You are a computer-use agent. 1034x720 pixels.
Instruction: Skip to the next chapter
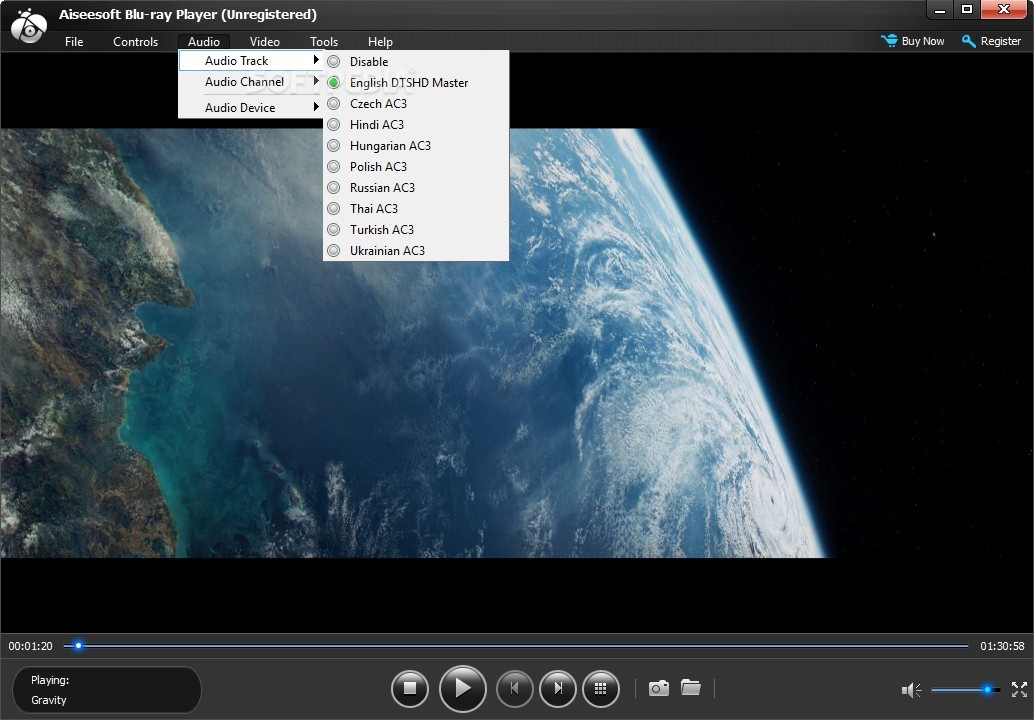(558, 688)
